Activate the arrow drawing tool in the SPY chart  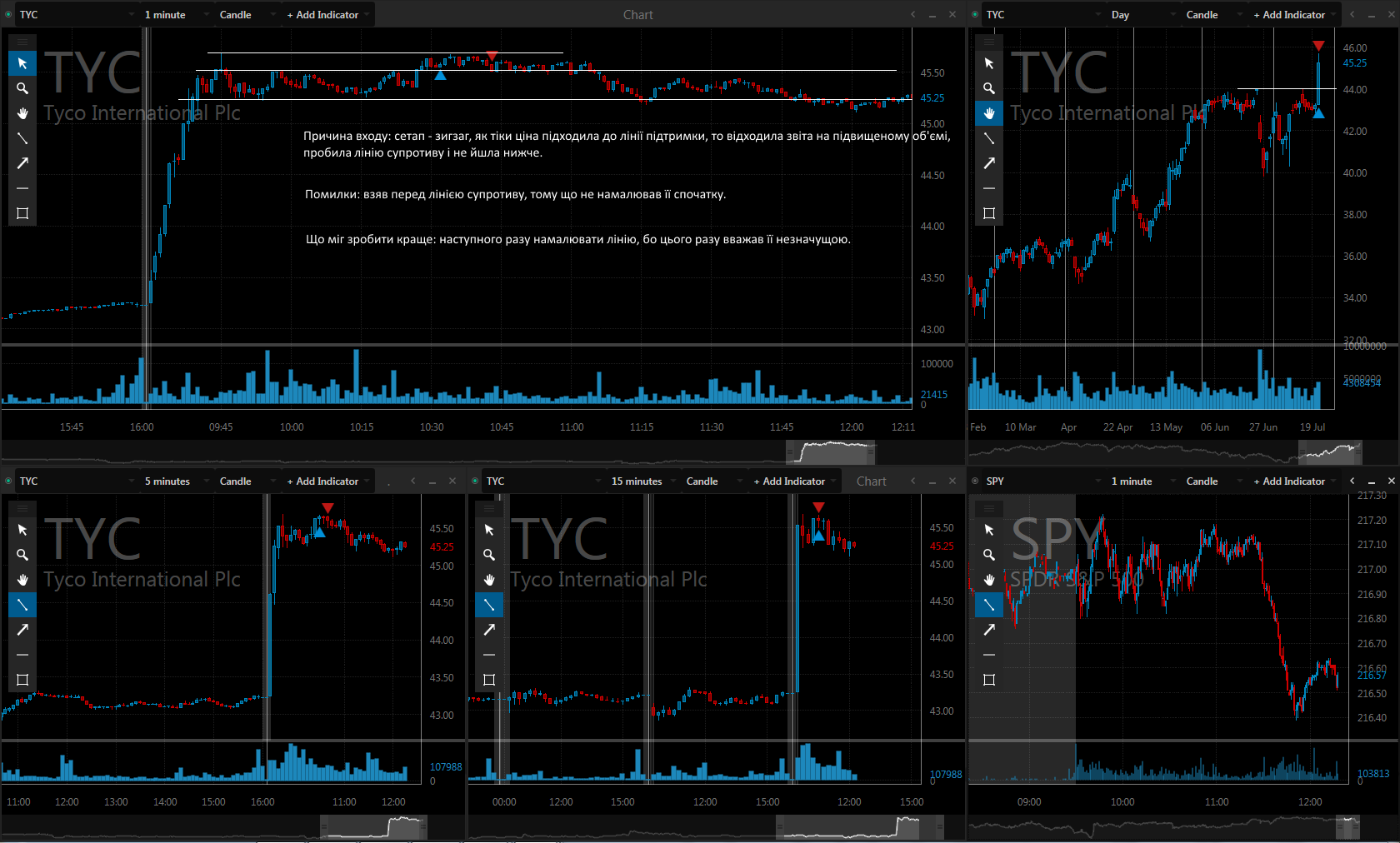pos(989,630)
